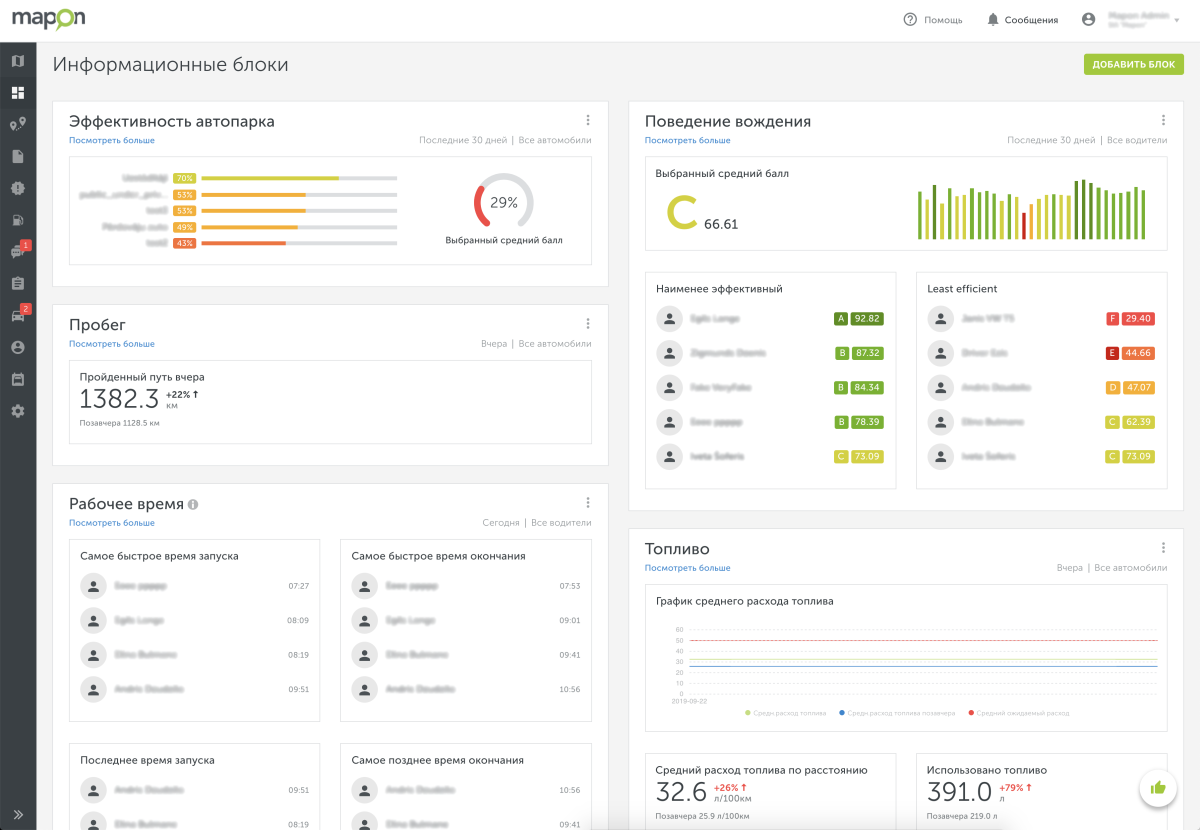1200x830 pixels.
Task: Click the ДОБАВИТЬ БЛОК button
Action: click(x=1133, y=64)
